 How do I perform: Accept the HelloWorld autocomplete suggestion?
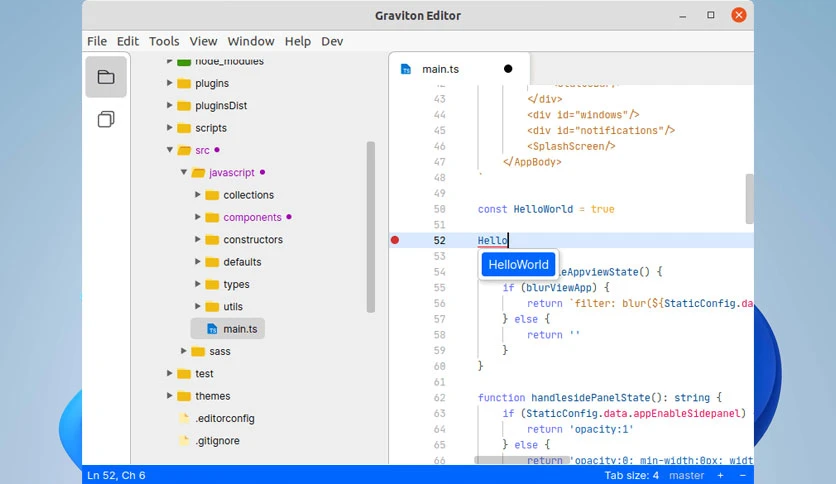coord(518,265)
